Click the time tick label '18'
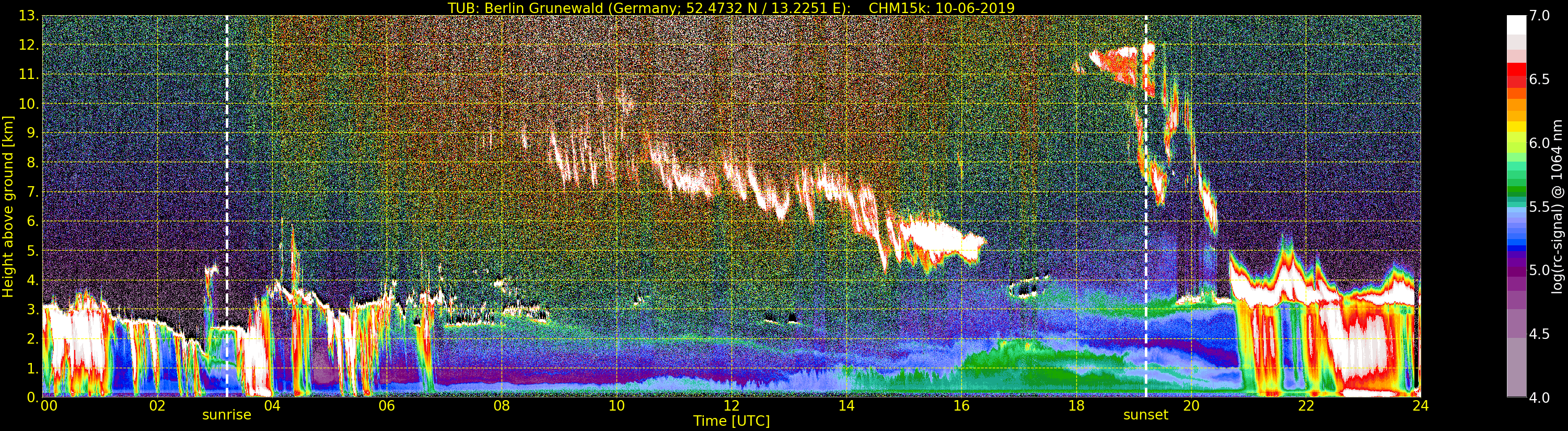Image resolution: width=1568 pixels, height=431 pixels. 1076,405
